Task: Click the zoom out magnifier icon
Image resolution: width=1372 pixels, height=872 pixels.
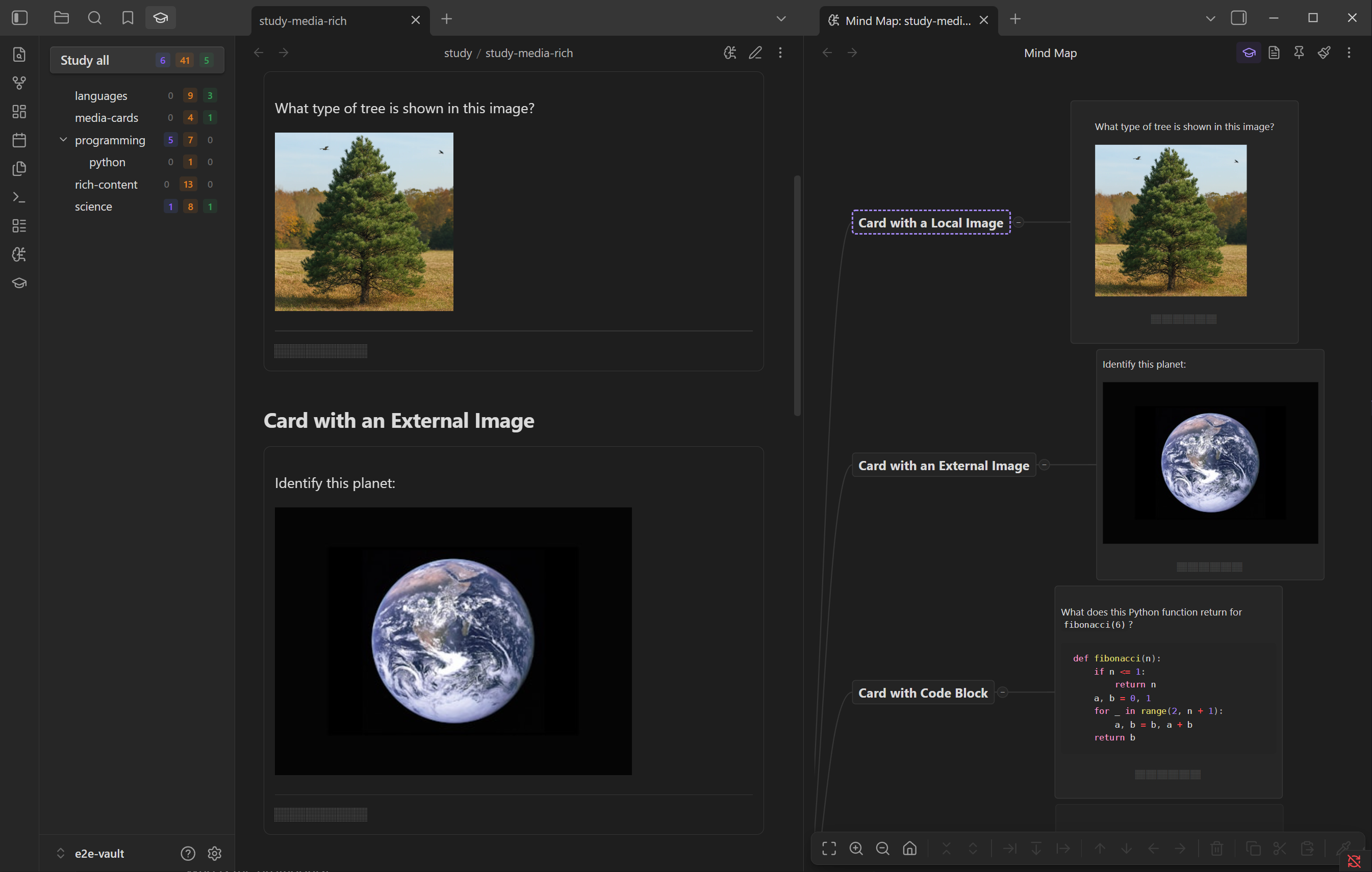Action: (x=882, y=848)
